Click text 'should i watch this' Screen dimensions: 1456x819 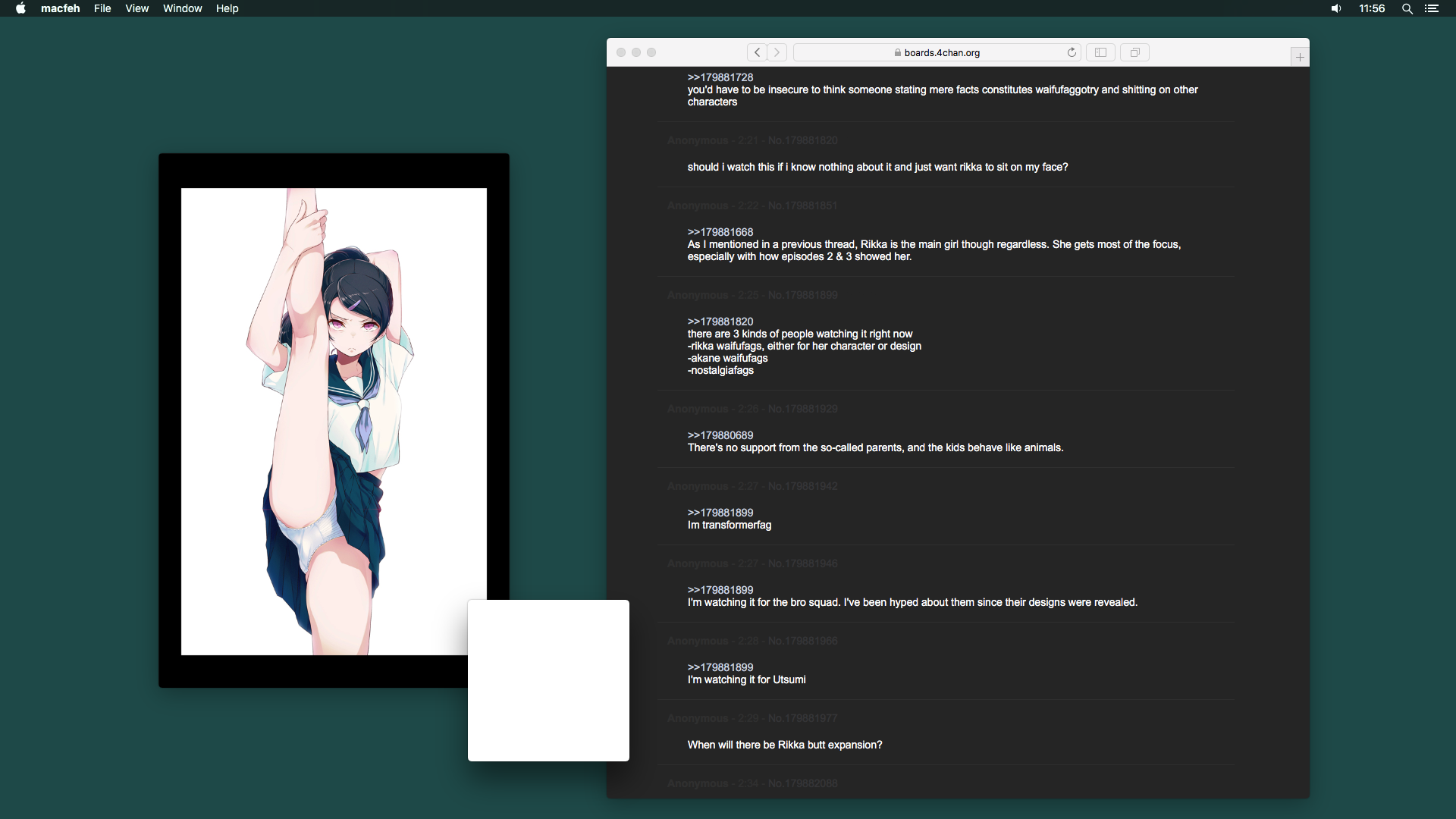click(x=731, y=167)
